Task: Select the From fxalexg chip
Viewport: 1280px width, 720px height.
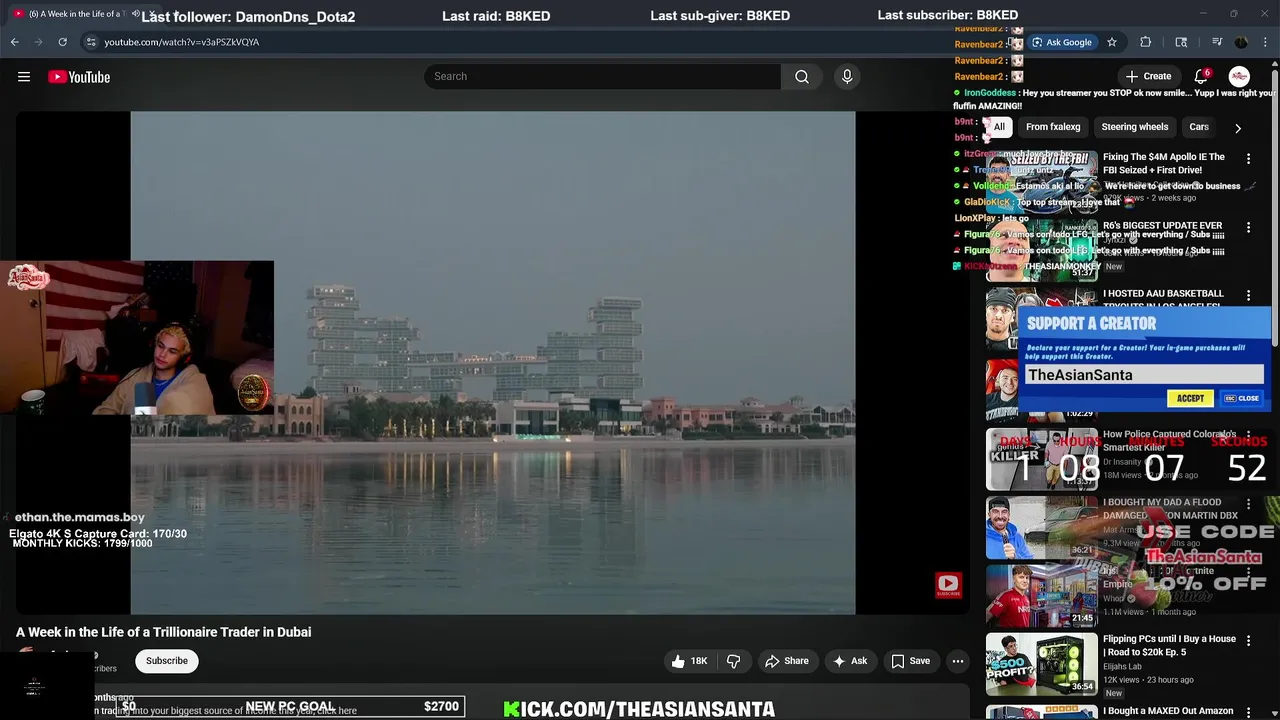Action: pyautogui.click(x=1053, y=127)
